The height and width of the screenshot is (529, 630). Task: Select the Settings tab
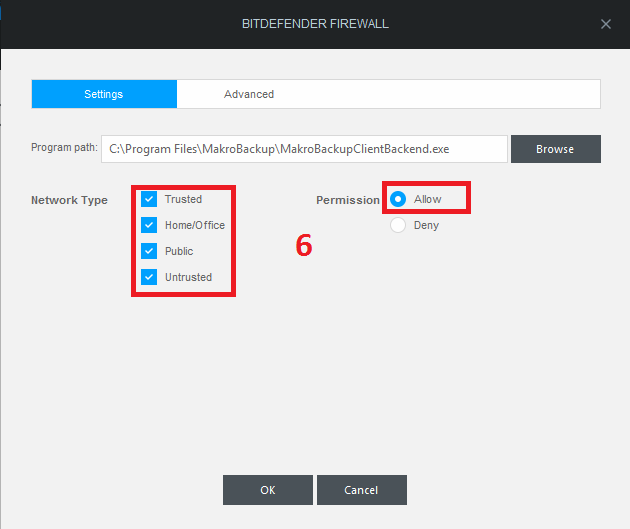point(104,94)
